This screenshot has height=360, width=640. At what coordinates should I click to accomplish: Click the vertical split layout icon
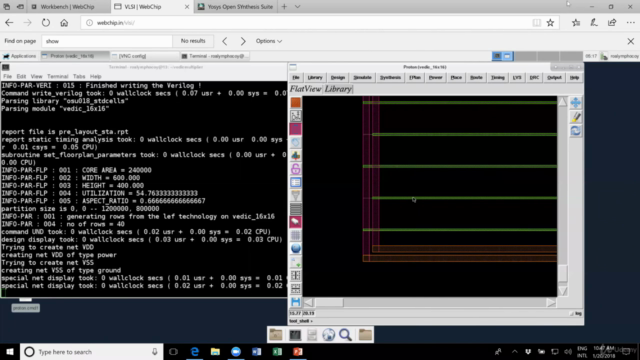click(296, 275)
